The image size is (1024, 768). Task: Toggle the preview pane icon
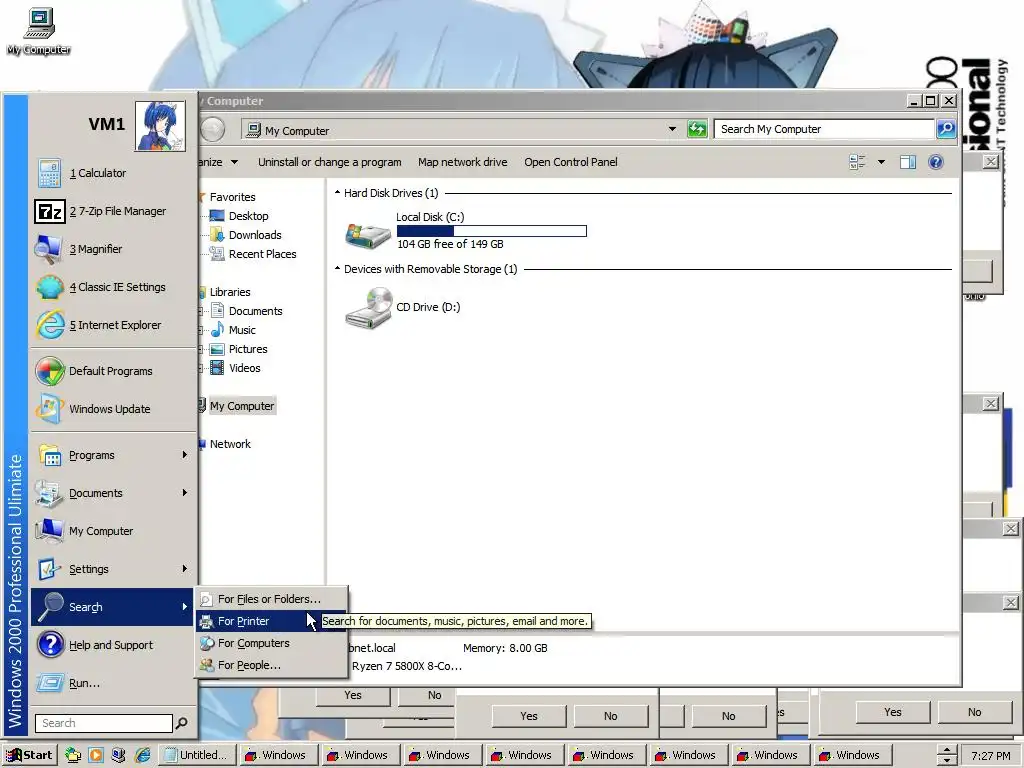coord(908,162)
